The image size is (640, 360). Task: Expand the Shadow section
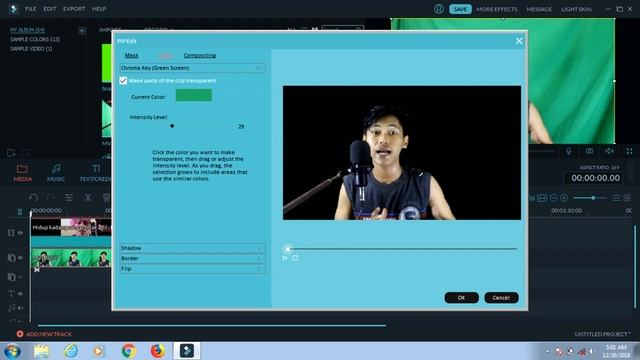(192, 248)
